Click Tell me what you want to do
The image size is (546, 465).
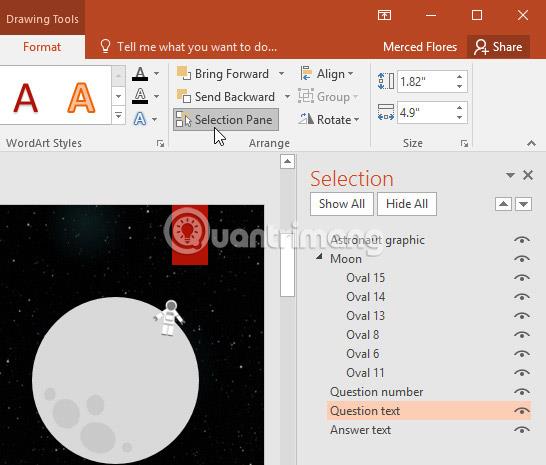(188, 46)
